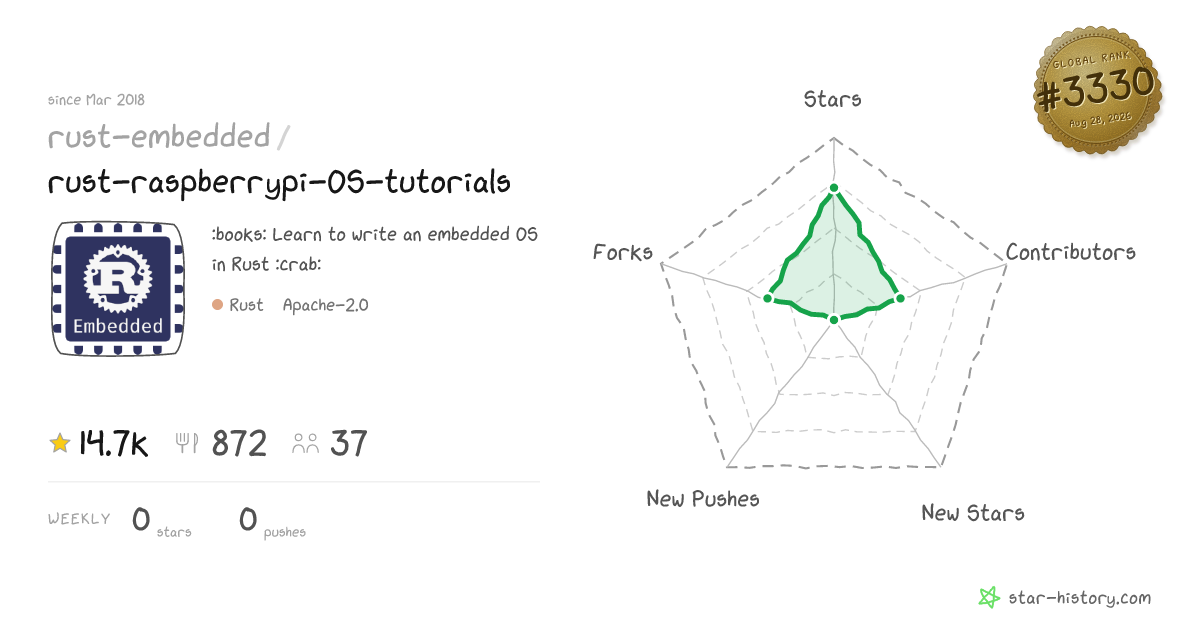Click the Stars data point on radar chart
The height and width of the screenshot is (630, 1200).
coord(832,187)
